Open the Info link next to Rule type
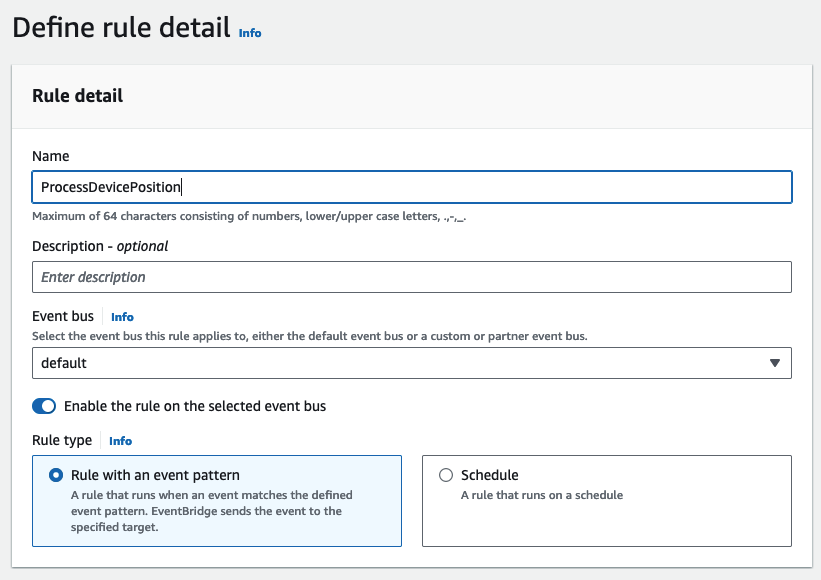This screenshot has height=580, width=821. click(x=120, y=441)
